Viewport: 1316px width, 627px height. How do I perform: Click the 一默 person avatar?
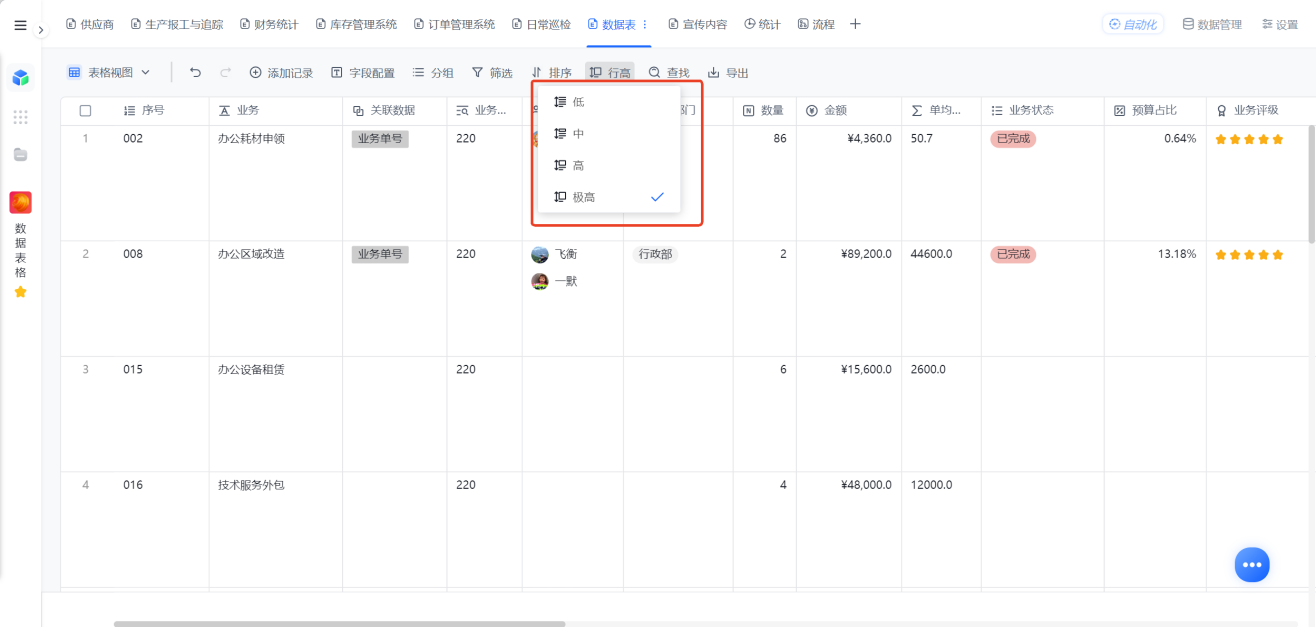coord(540,282)
